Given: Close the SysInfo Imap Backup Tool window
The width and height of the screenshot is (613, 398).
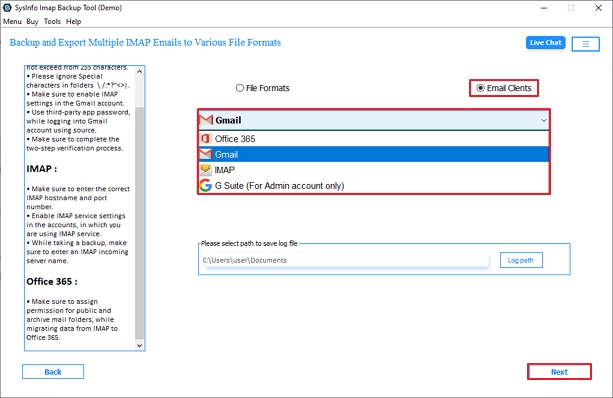Looking at the screenshot, I should 598,8.
